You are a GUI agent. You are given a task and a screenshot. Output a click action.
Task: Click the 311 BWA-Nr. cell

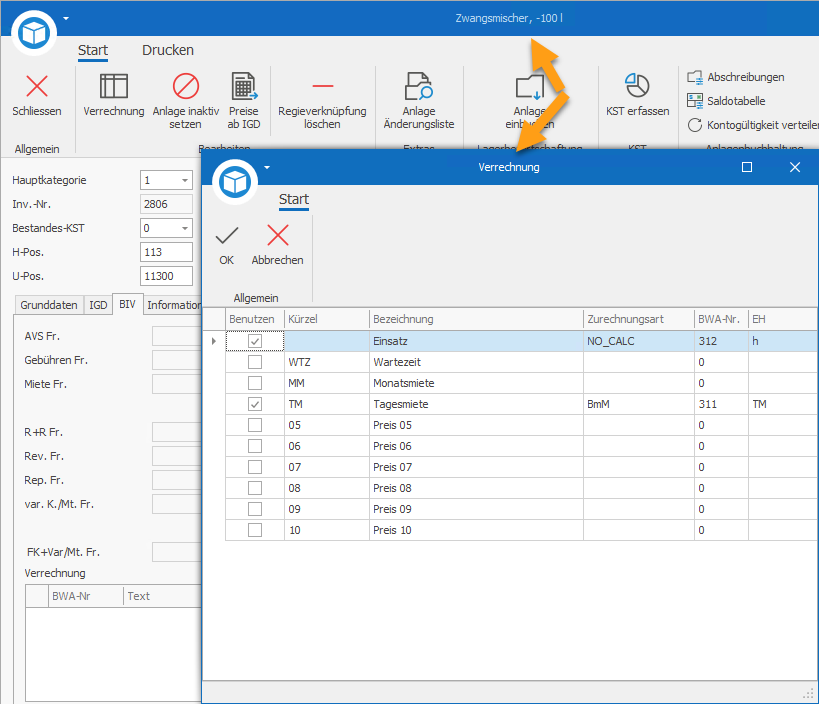[721, 404]
